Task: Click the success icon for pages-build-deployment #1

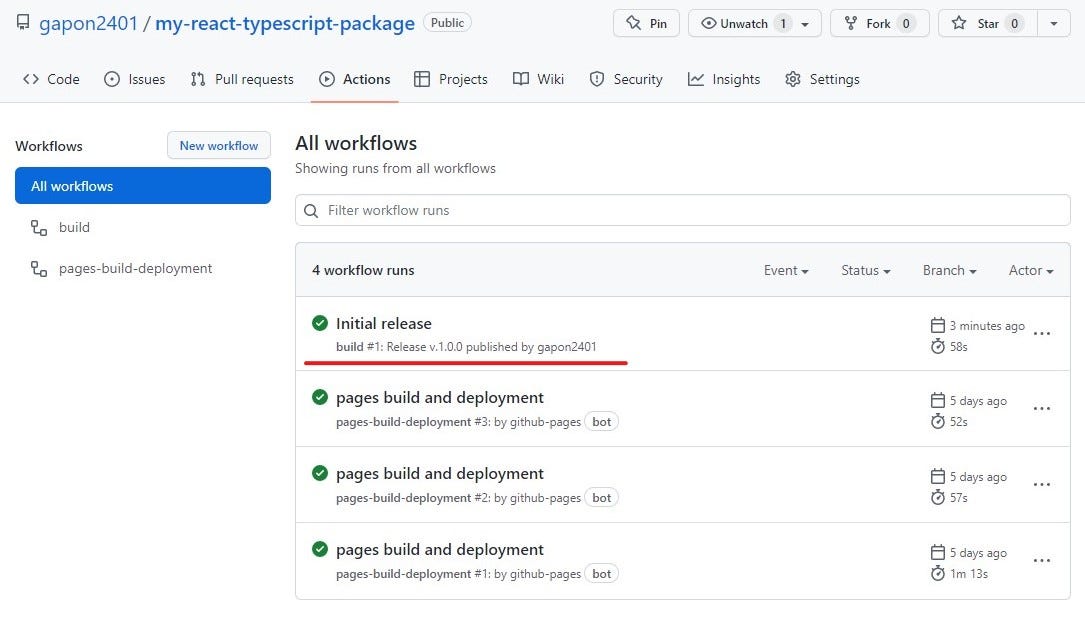Action: tap(320, 549)
